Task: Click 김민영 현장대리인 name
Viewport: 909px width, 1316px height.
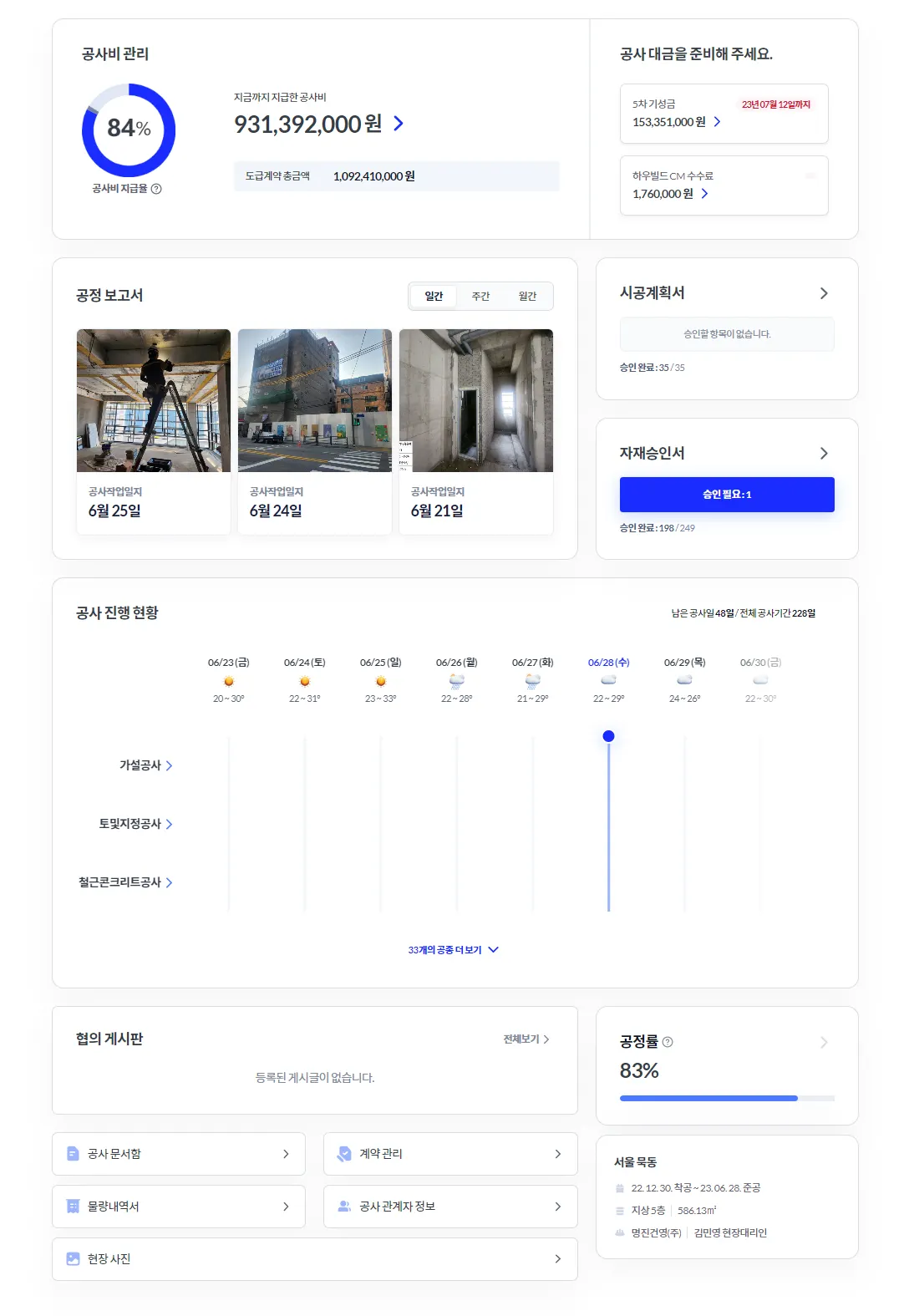Action: point(730,1233)
